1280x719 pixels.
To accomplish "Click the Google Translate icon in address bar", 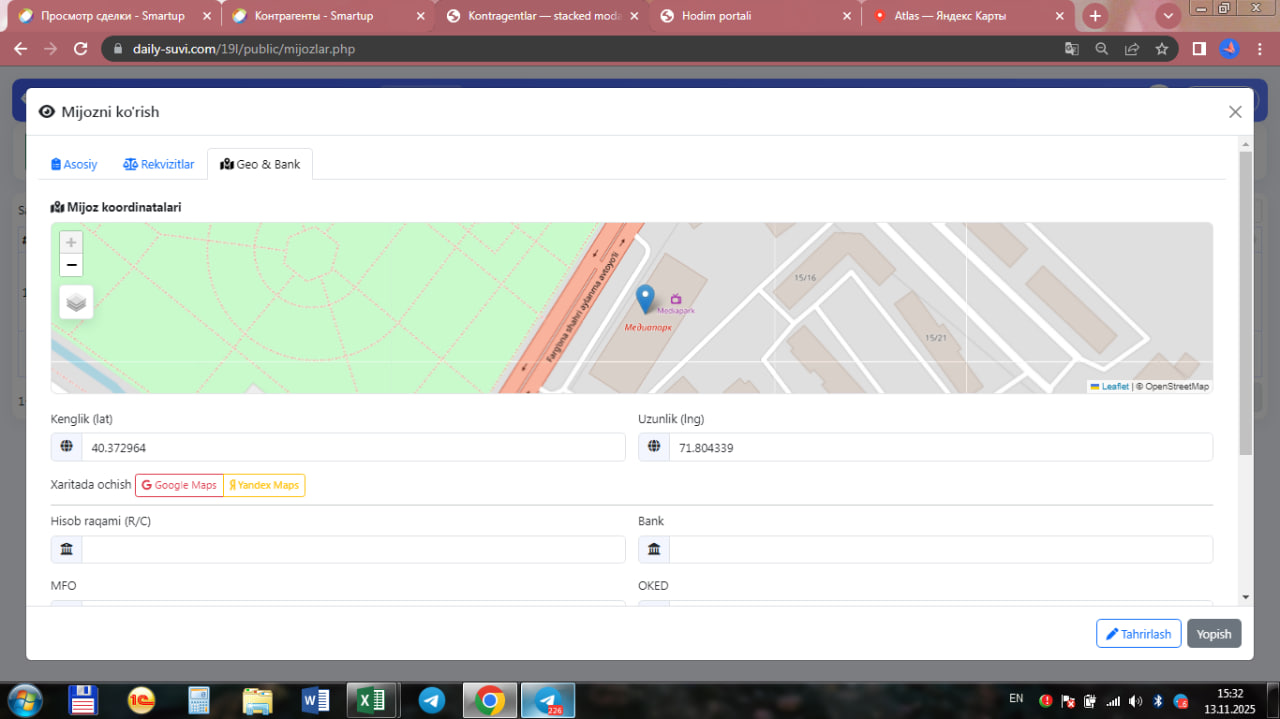I will pyautogui.click(x=1071, y=49).
